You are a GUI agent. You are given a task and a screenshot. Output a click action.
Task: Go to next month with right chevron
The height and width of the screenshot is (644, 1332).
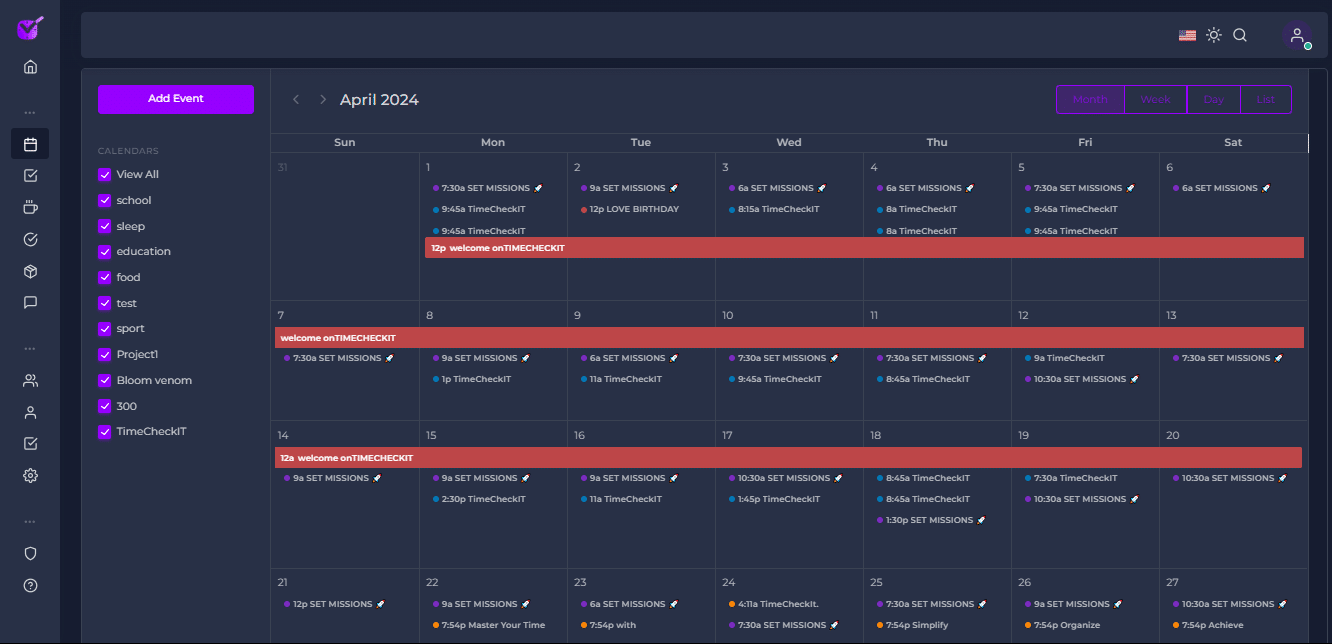[323, 100]
